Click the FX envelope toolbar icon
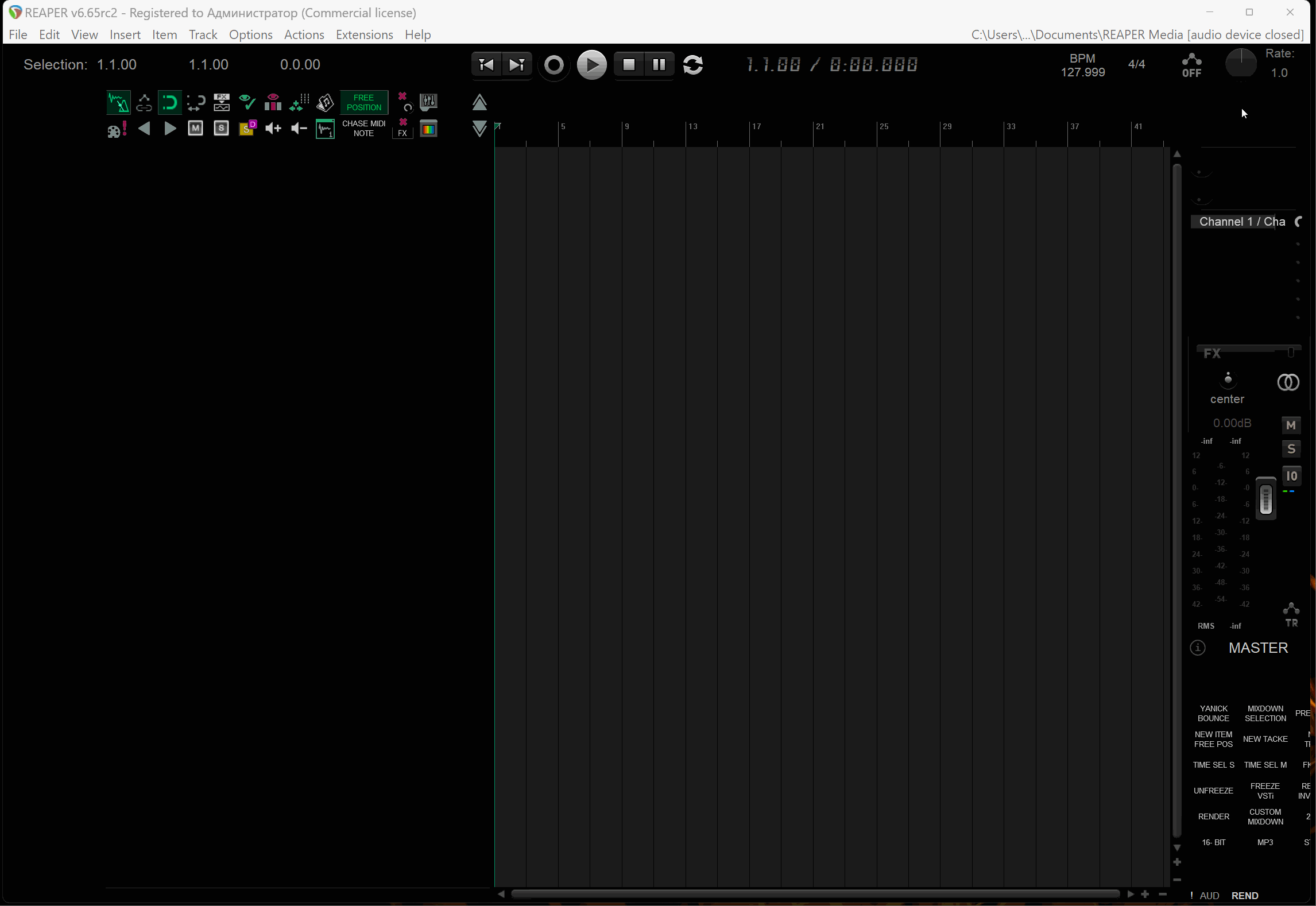This screenshot has width=1316, height=906. coord(222,103)
